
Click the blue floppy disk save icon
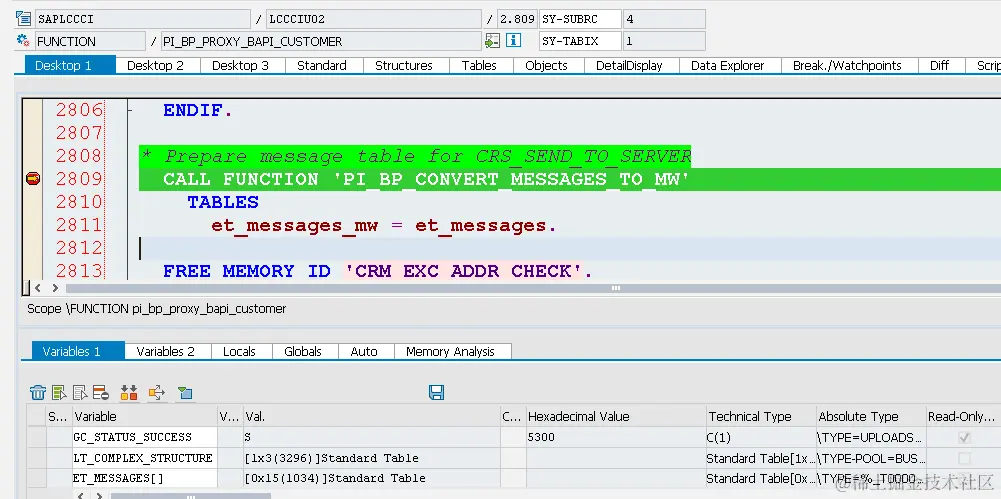pyautogui.click(x=437, y=392)
